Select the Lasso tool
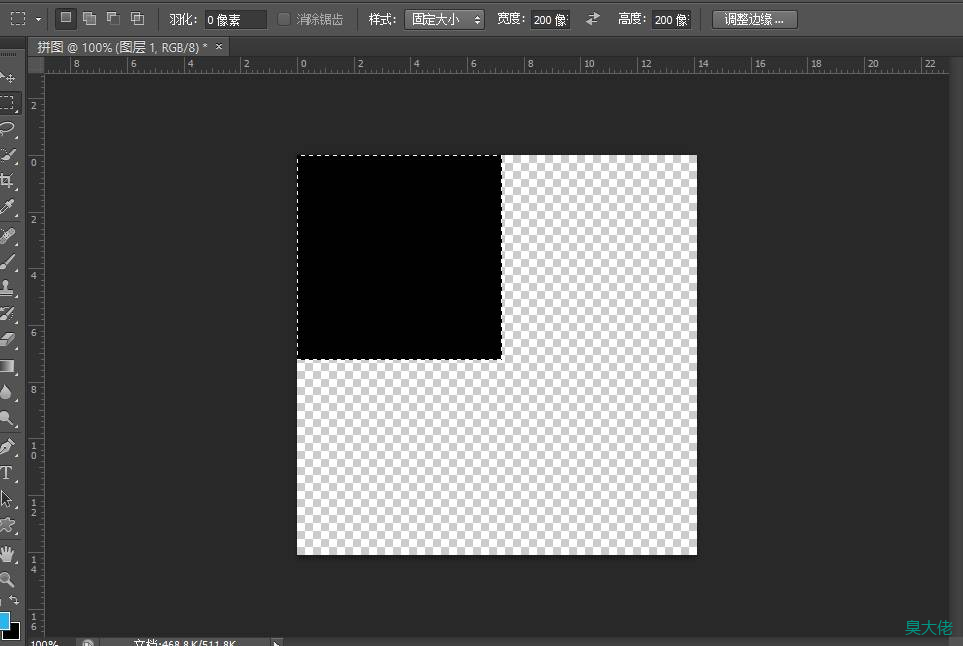Image resolution: width=963 pixels, height=646 pixels. pos(8,129)
